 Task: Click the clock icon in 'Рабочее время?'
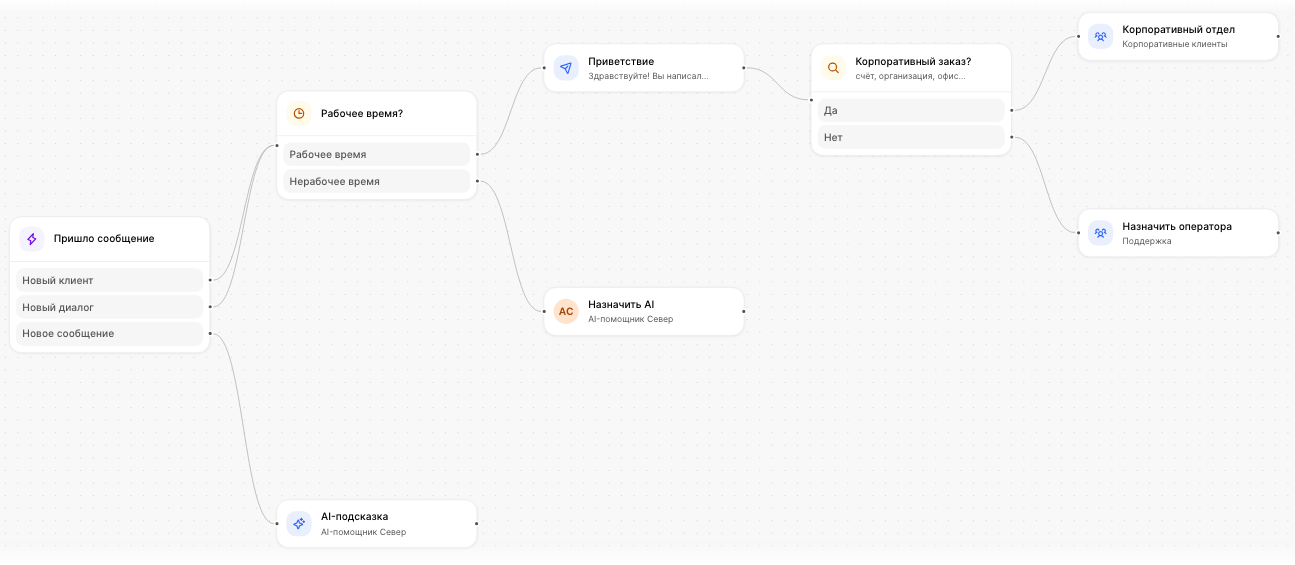click(x=298, y=113)
